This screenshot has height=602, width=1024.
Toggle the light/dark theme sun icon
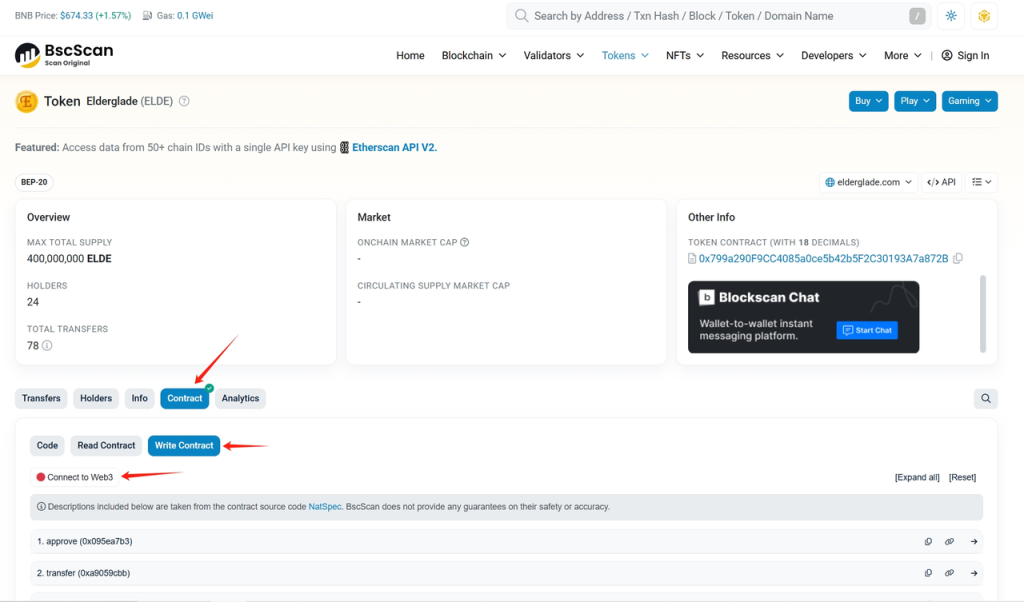[951, 16]
